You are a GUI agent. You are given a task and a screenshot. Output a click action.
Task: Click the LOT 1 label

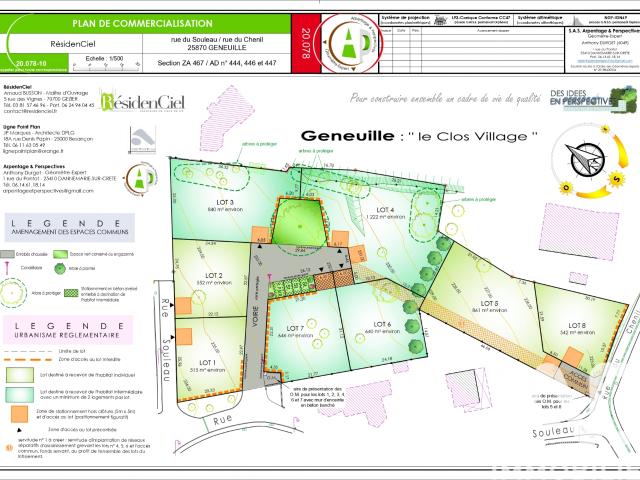pyautogui.click(x=207, y=363)
